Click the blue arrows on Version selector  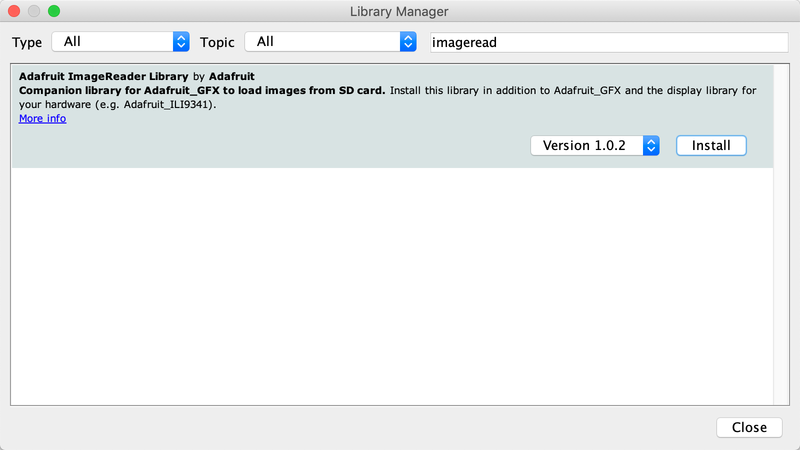pos(652,145)
